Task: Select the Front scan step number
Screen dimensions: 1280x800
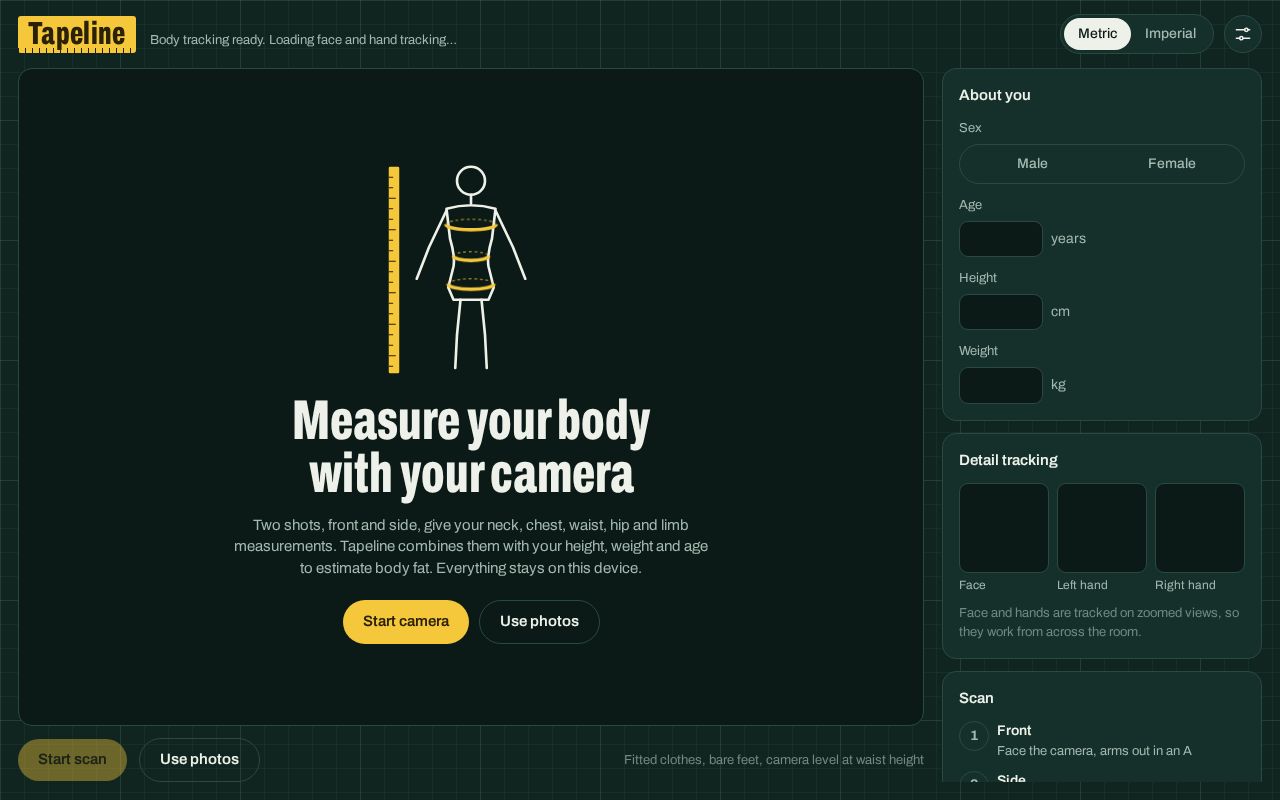Action: pos(974,736)
